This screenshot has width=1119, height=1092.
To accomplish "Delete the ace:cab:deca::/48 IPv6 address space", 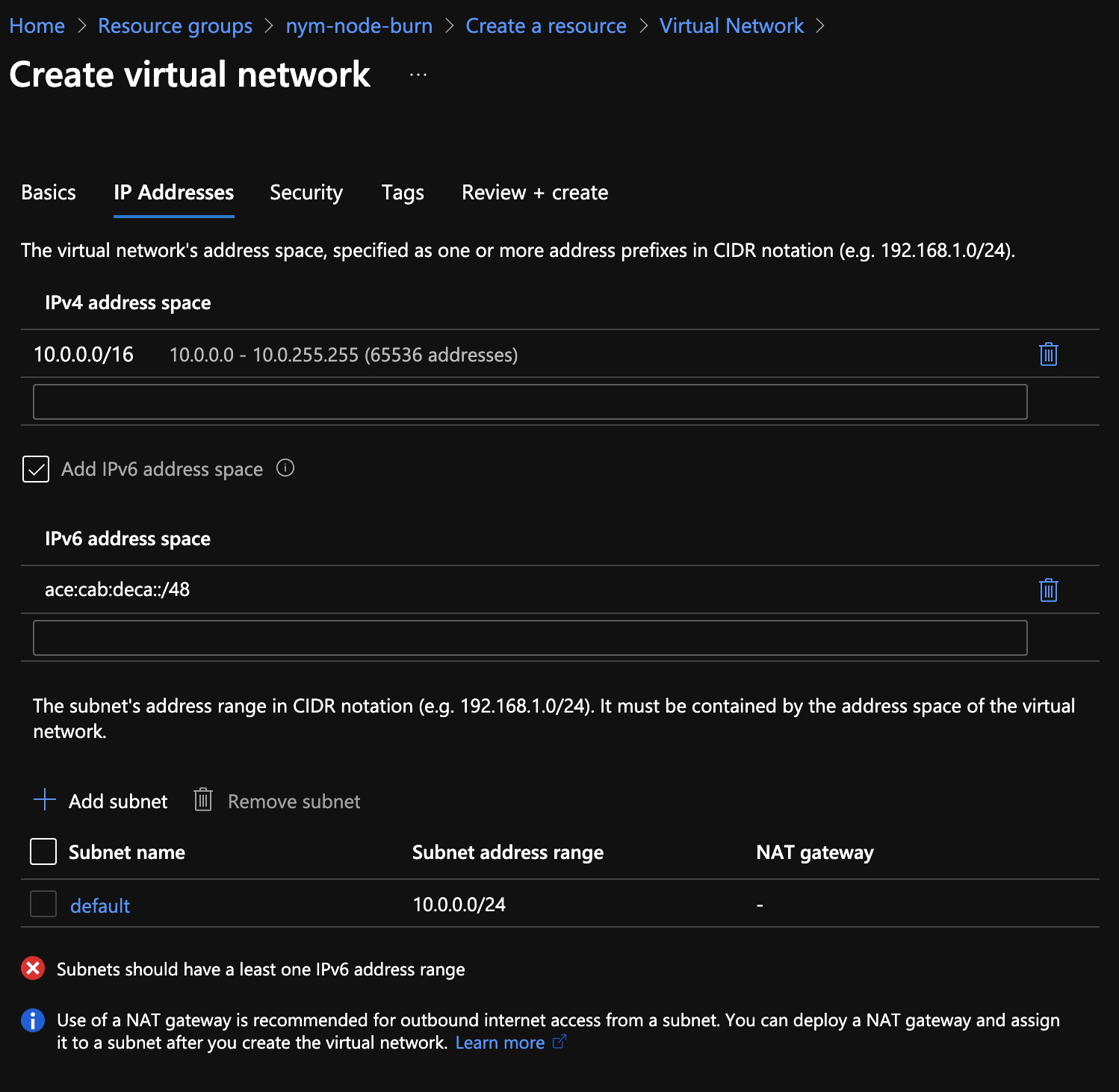I will [x=1048, y=590].
